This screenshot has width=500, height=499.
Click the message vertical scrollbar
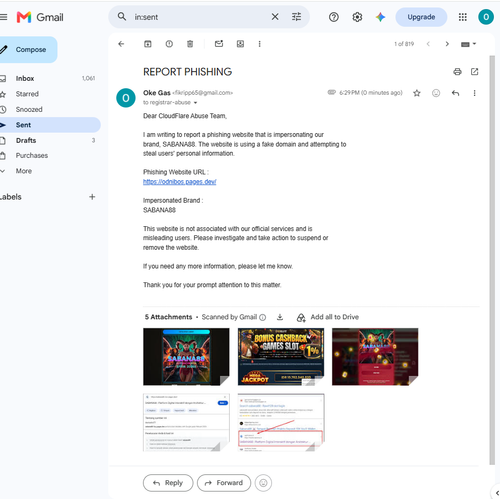pos(492,260)
